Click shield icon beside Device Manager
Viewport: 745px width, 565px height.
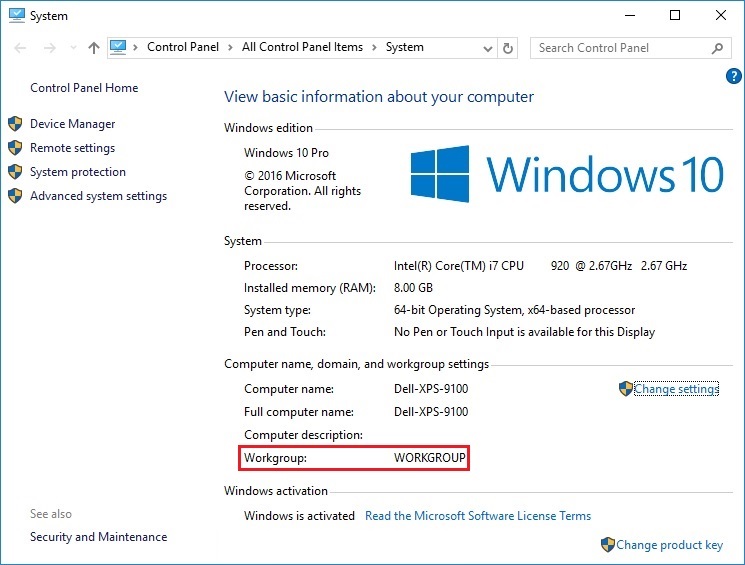(x=15, y=124)
